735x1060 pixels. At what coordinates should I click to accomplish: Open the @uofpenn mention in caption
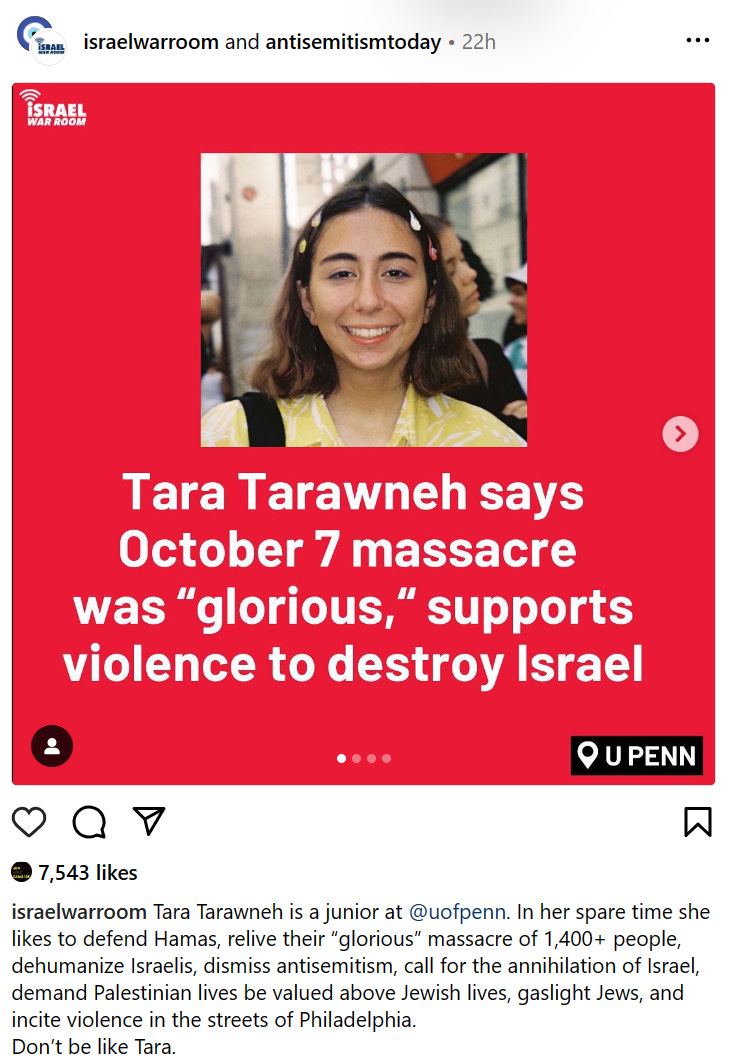458,912
